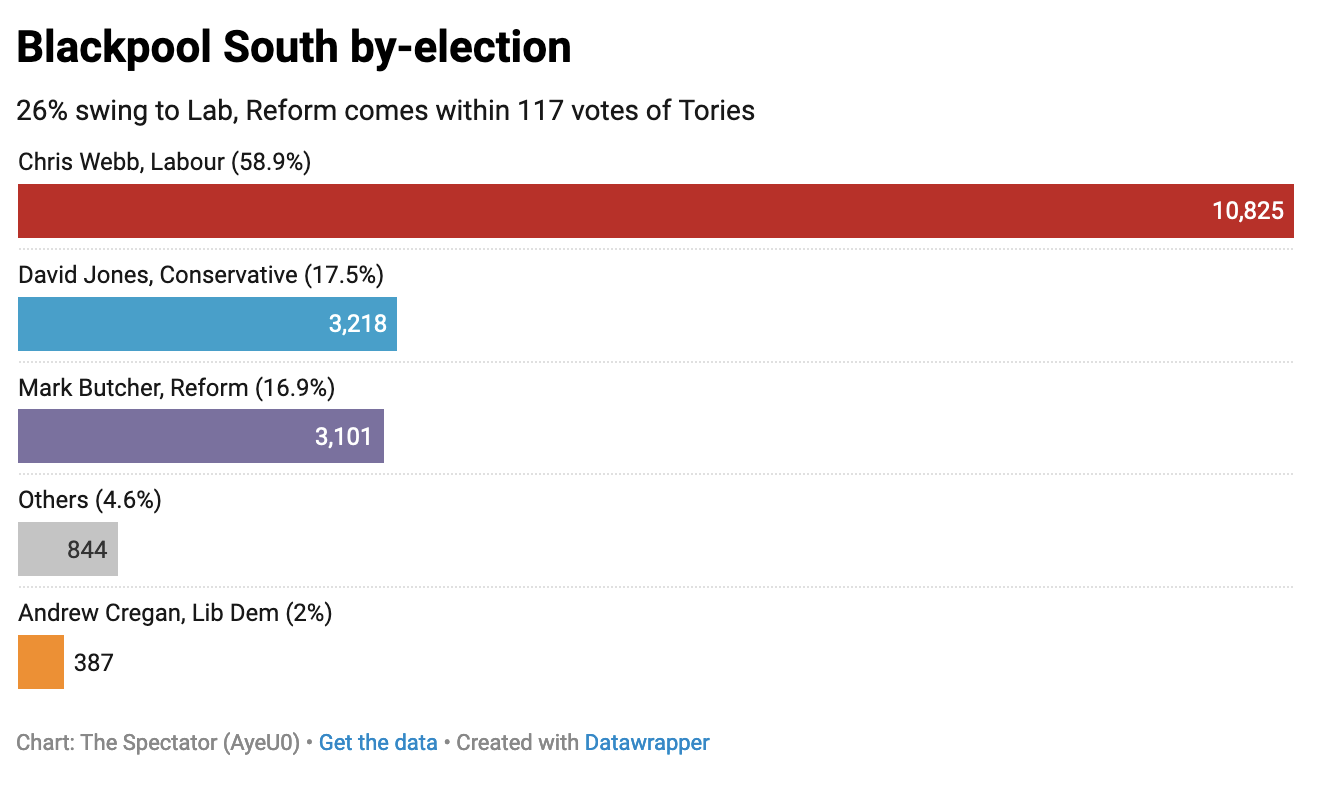Click the "Chart: The Spectator (AyeU0)" credit
The width and height of the screenshot is (1318, 792).
(x=158, y=742)
